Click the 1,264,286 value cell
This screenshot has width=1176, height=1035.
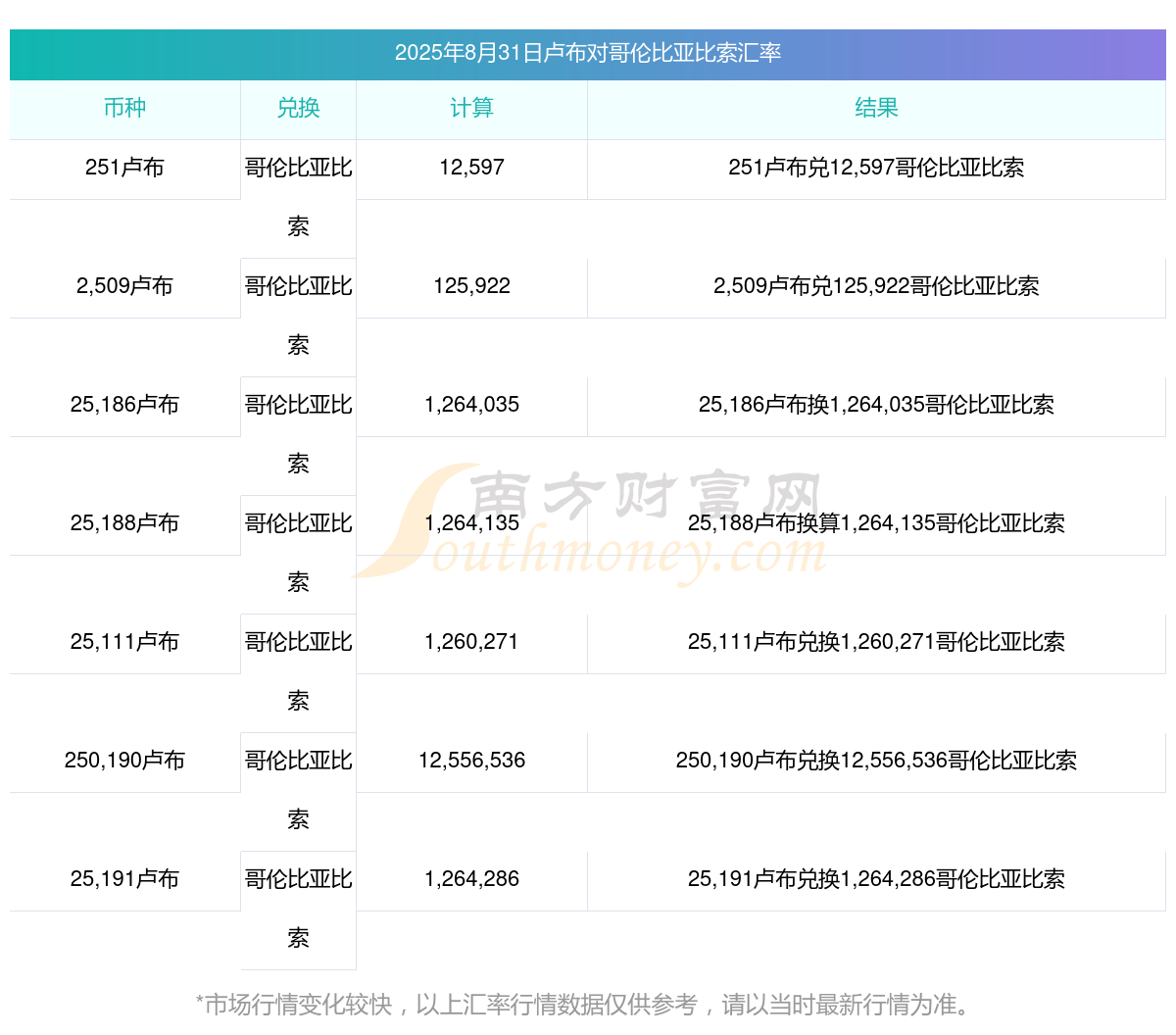(x=471, y=880)
